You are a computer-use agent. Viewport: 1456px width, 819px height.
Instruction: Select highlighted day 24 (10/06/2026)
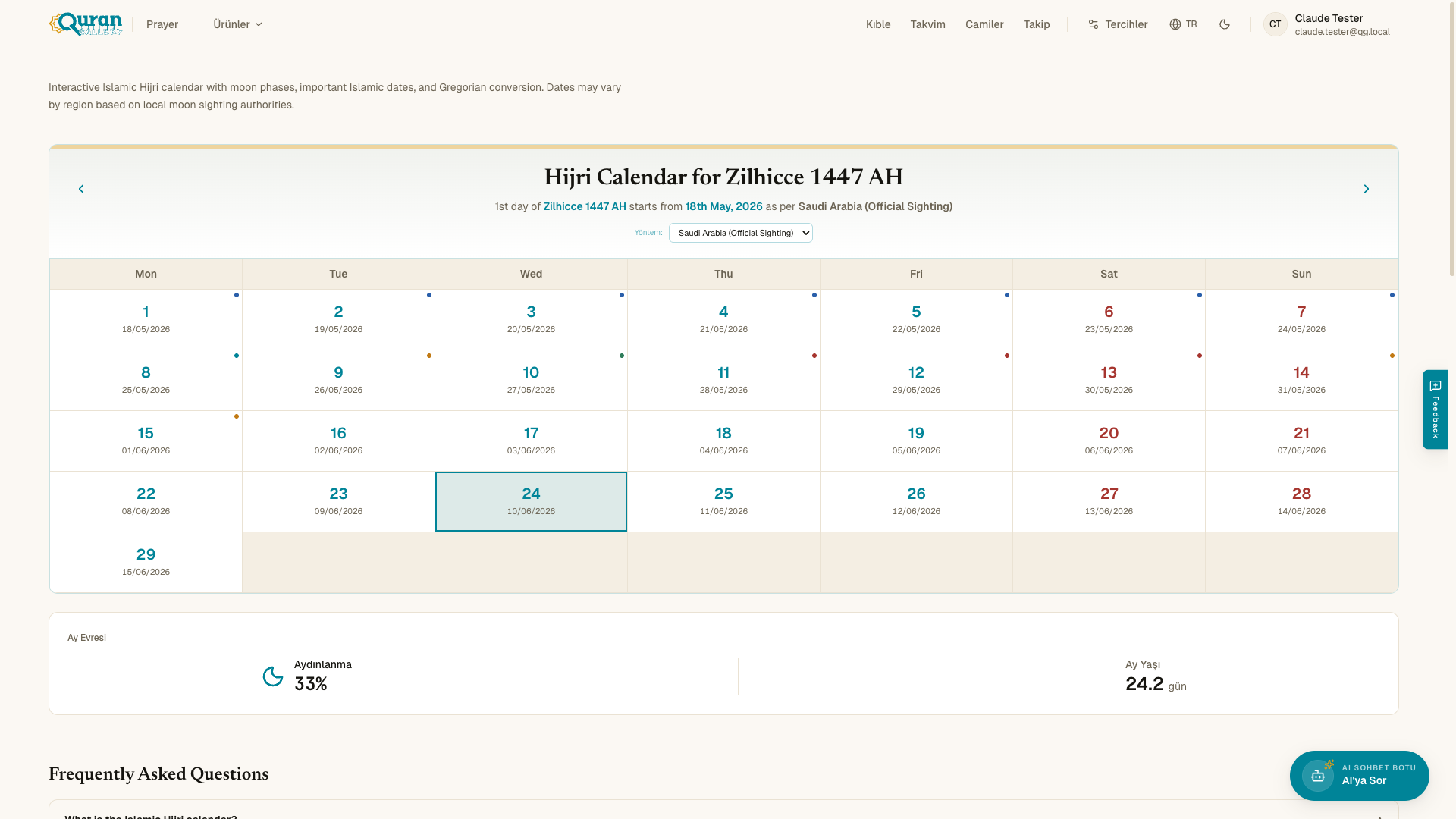pyautogui.click(x=531, y=501)
